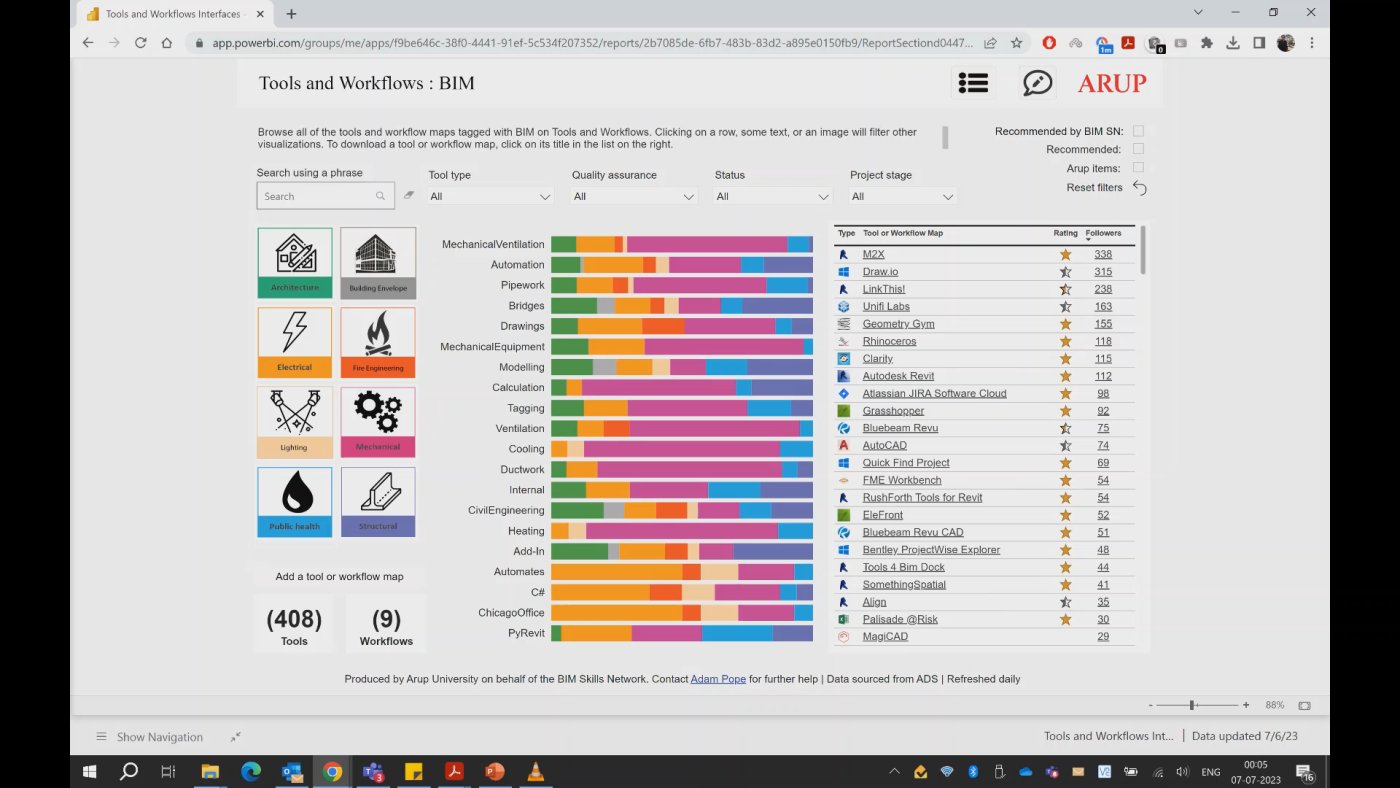
Task: Tick the Recommended checkbox
Action: tap(1138, 149)
